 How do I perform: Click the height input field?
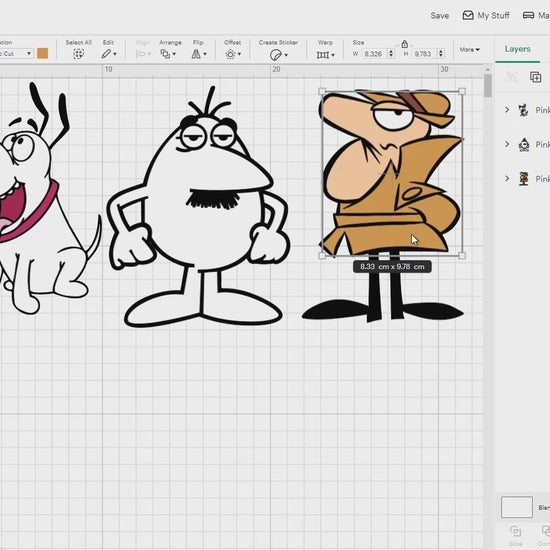coord(423,54)
